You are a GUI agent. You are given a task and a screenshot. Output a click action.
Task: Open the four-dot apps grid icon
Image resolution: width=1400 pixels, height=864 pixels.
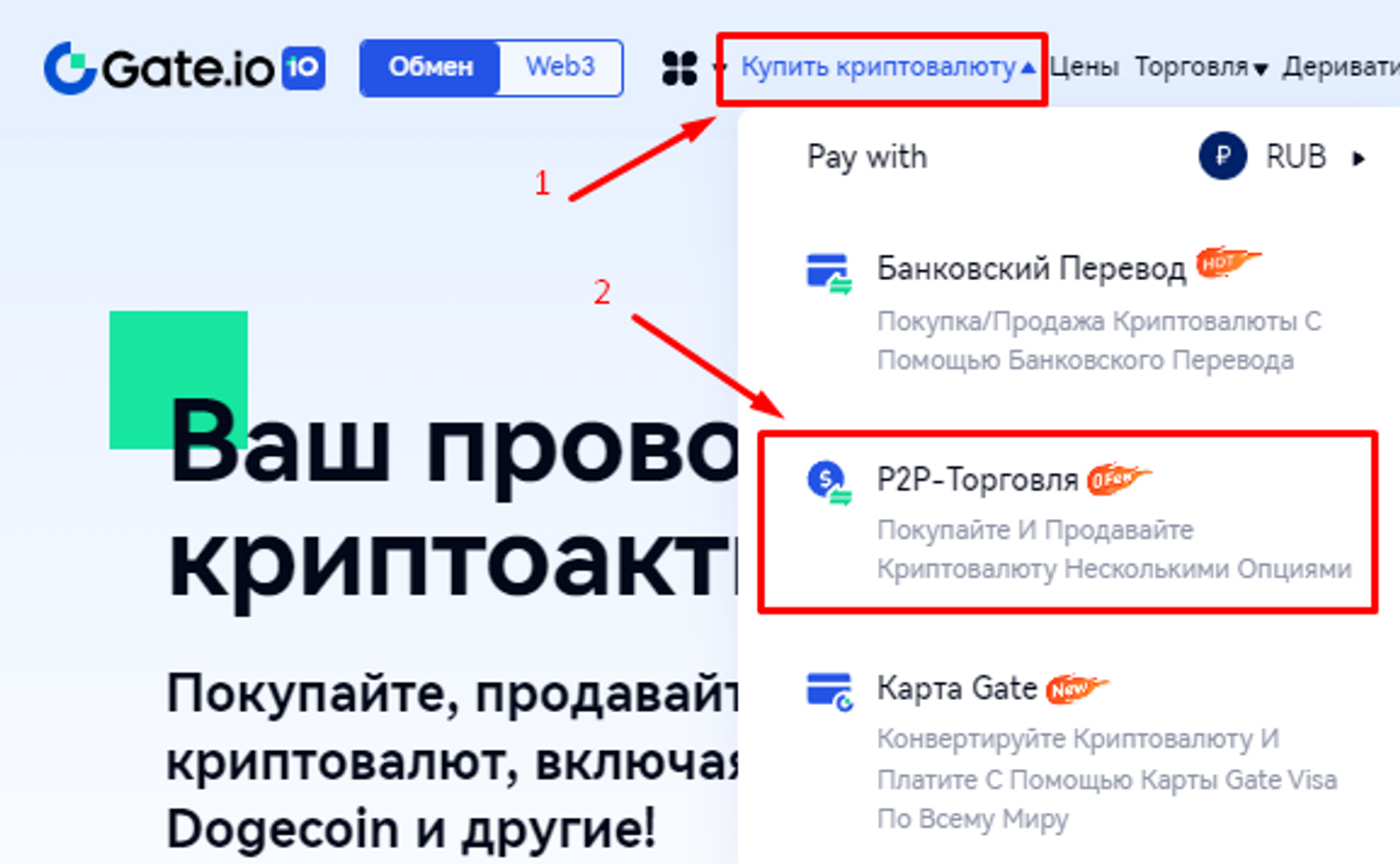[679, 69]
